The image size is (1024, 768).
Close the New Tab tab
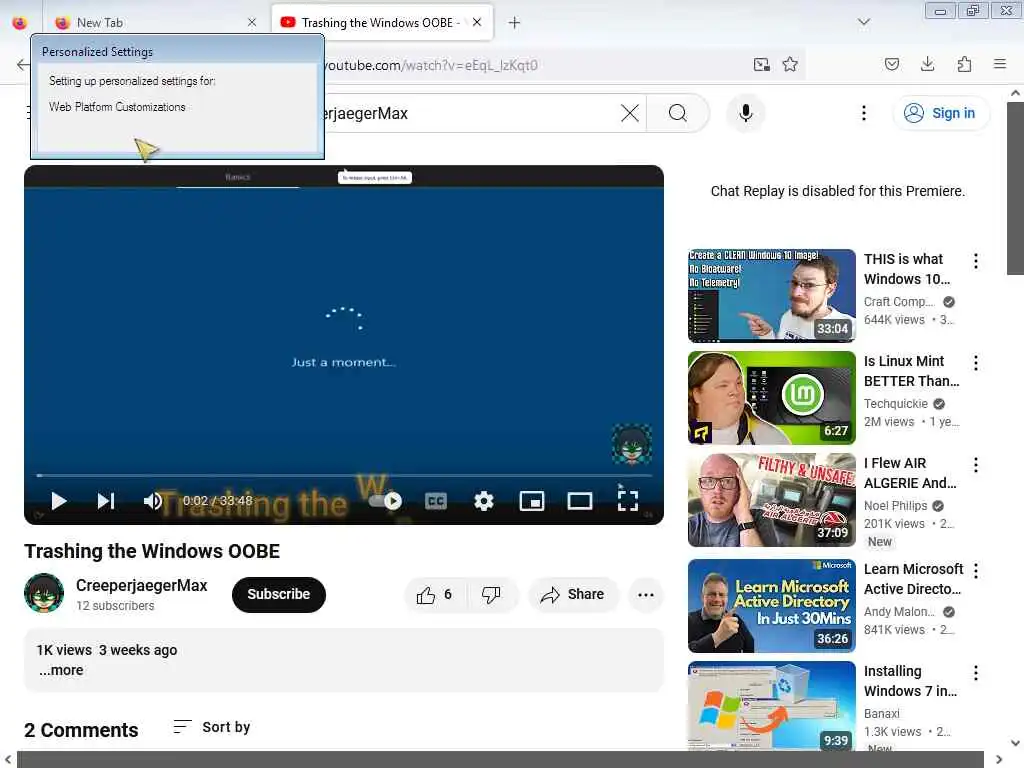coord(252,23)
